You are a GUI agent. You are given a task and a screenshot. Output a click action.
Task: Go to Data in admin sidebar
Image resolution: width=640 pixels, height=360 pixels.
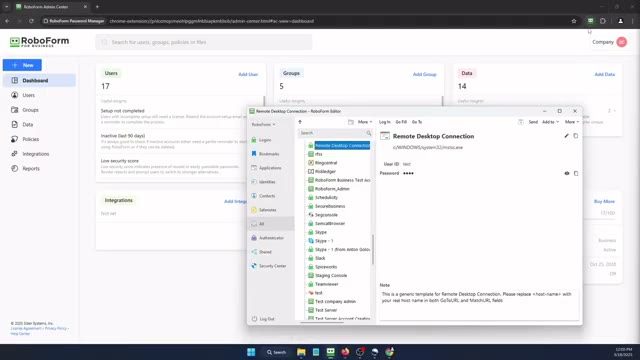39,124
